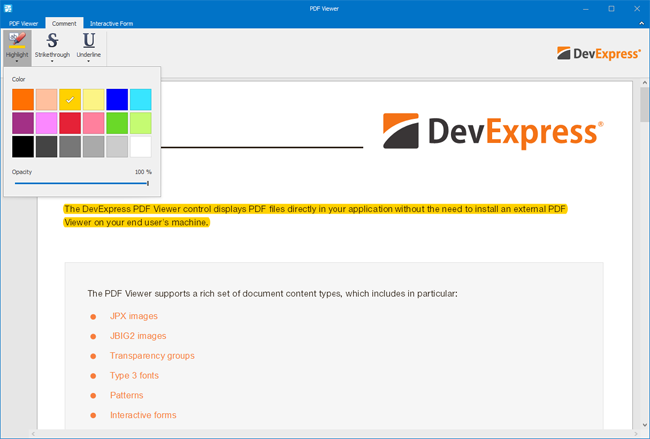The width and height of the screenshot is (650, 439).
Task: Pick the lightest gray swatch beside white
Action: tap(117, 147)
